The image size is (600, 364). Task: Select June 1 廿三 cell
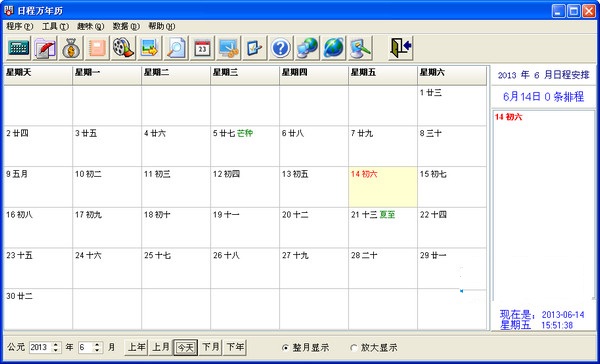pyautogui.click(x=452, y=105)
